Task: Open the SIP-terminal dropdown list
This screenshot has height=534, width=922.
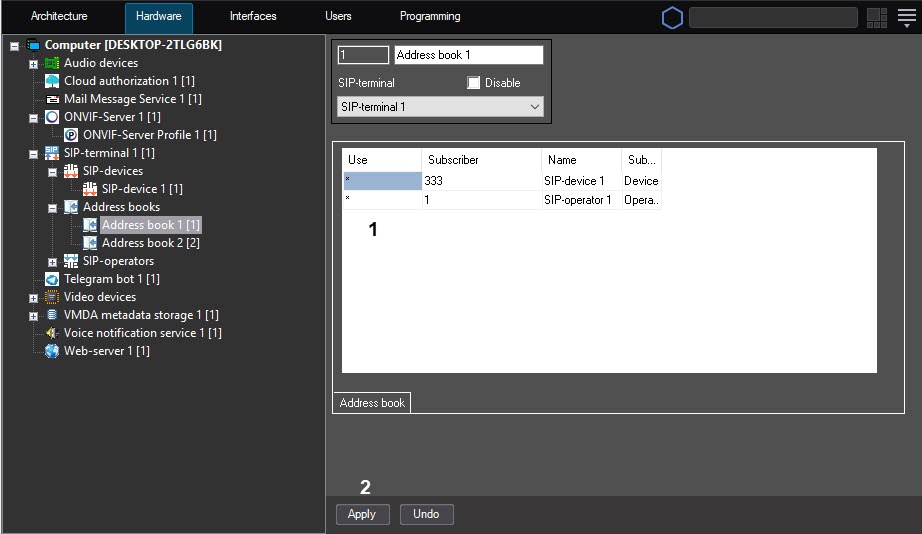Action: (440, 106)
